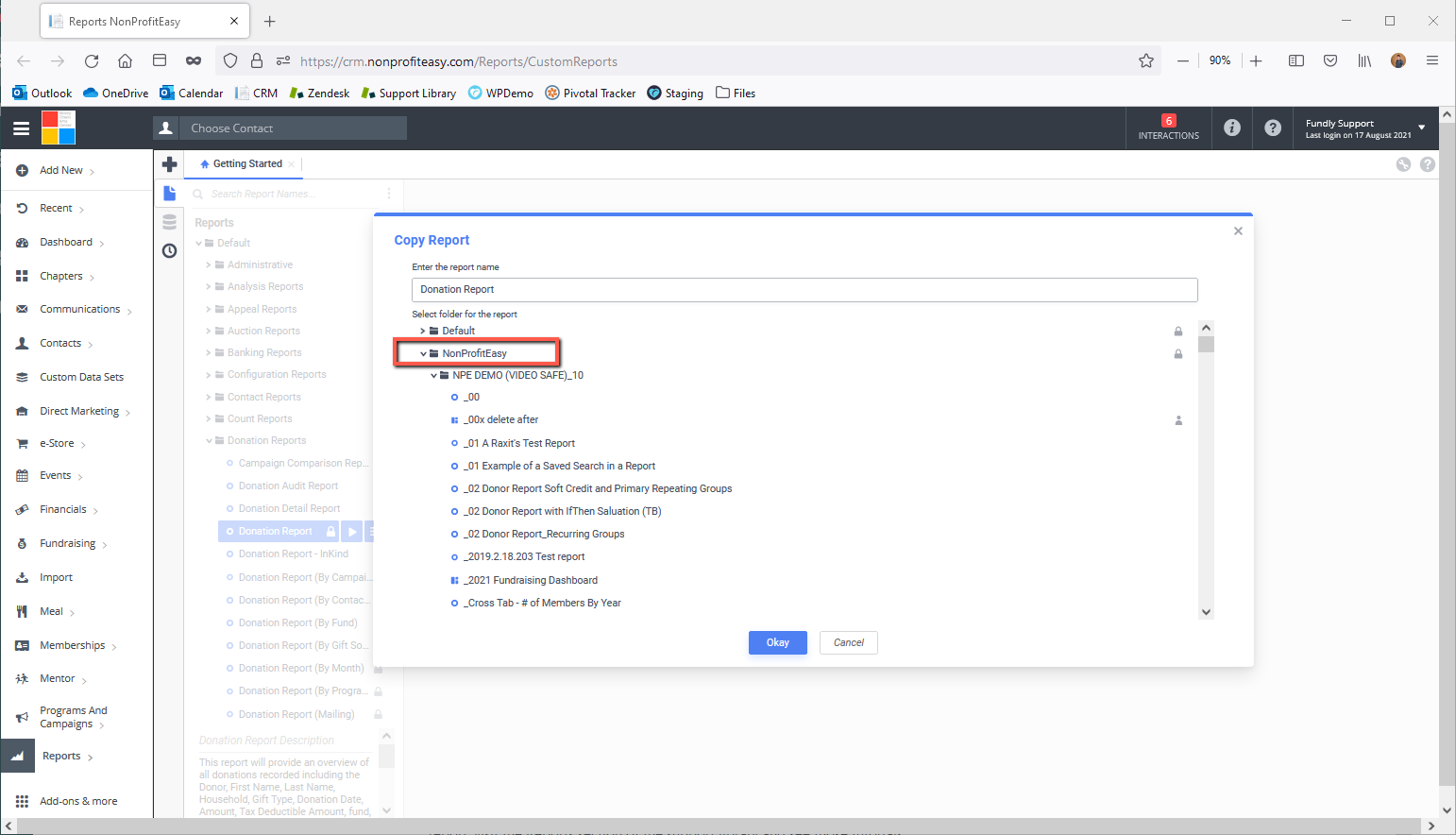Select the _00 report item
The height and width of the screenshot is (835, 1456).
pyautogui.click(x=471, y=398)
